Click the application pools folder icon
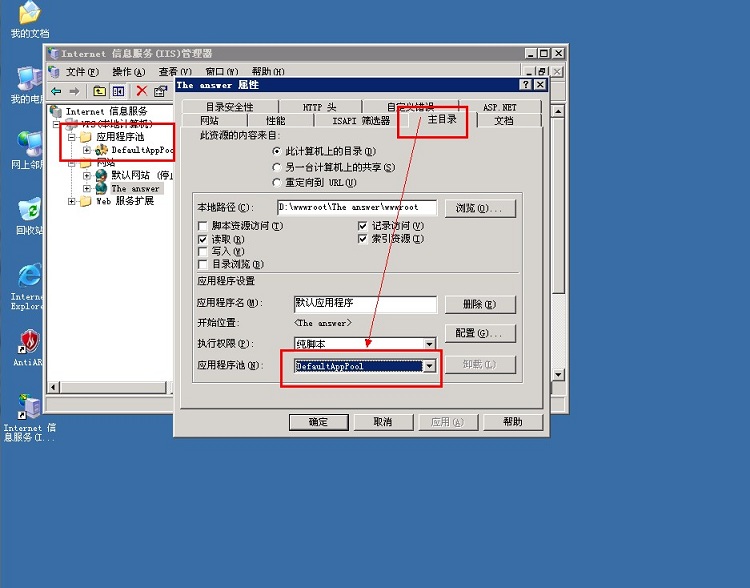Image resolution: width=750 pixels, height=588 pixels. coord(86,137)
